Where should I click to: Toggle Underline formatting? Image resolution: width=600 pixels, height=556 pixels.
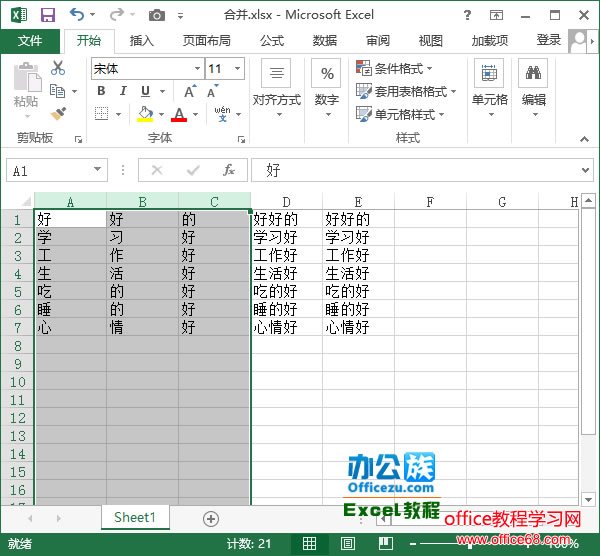[146, 91]
